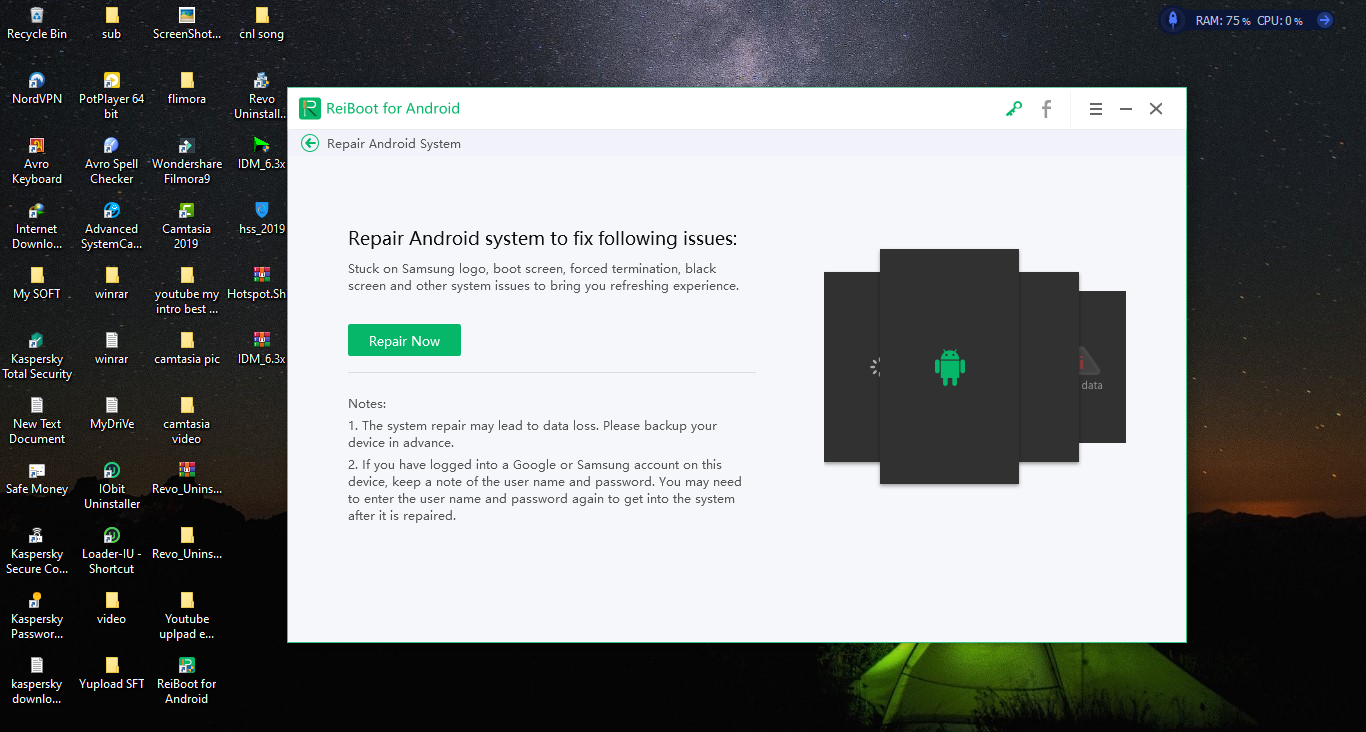Select the rightmost data warning card
This screenshot has height=732, width=1366.
click(1103, 367)
